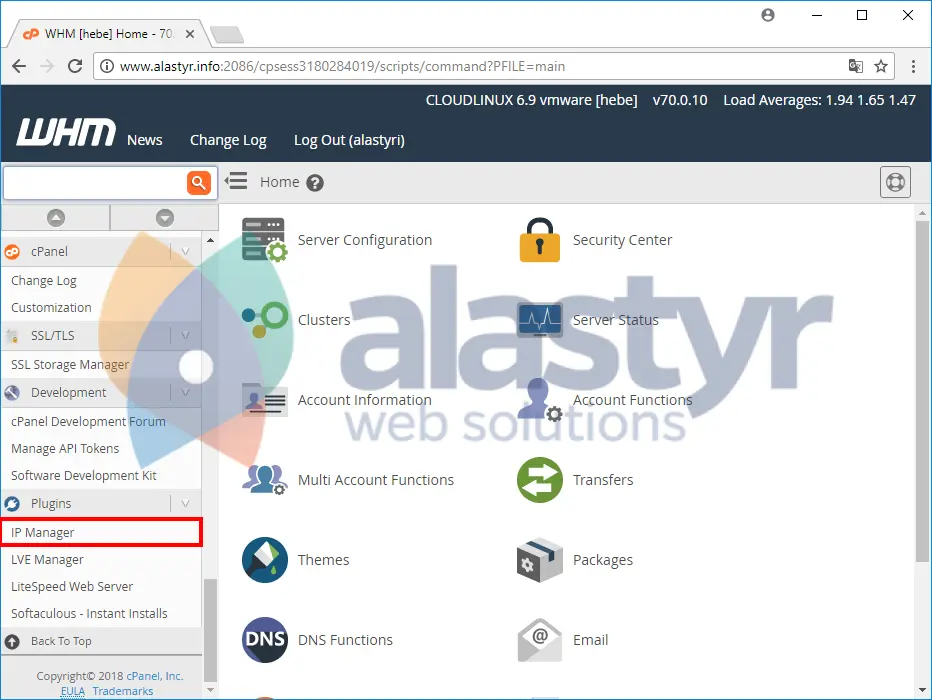Open the Account Information icon
932x700 pixels.
click(x=263, y=400)
